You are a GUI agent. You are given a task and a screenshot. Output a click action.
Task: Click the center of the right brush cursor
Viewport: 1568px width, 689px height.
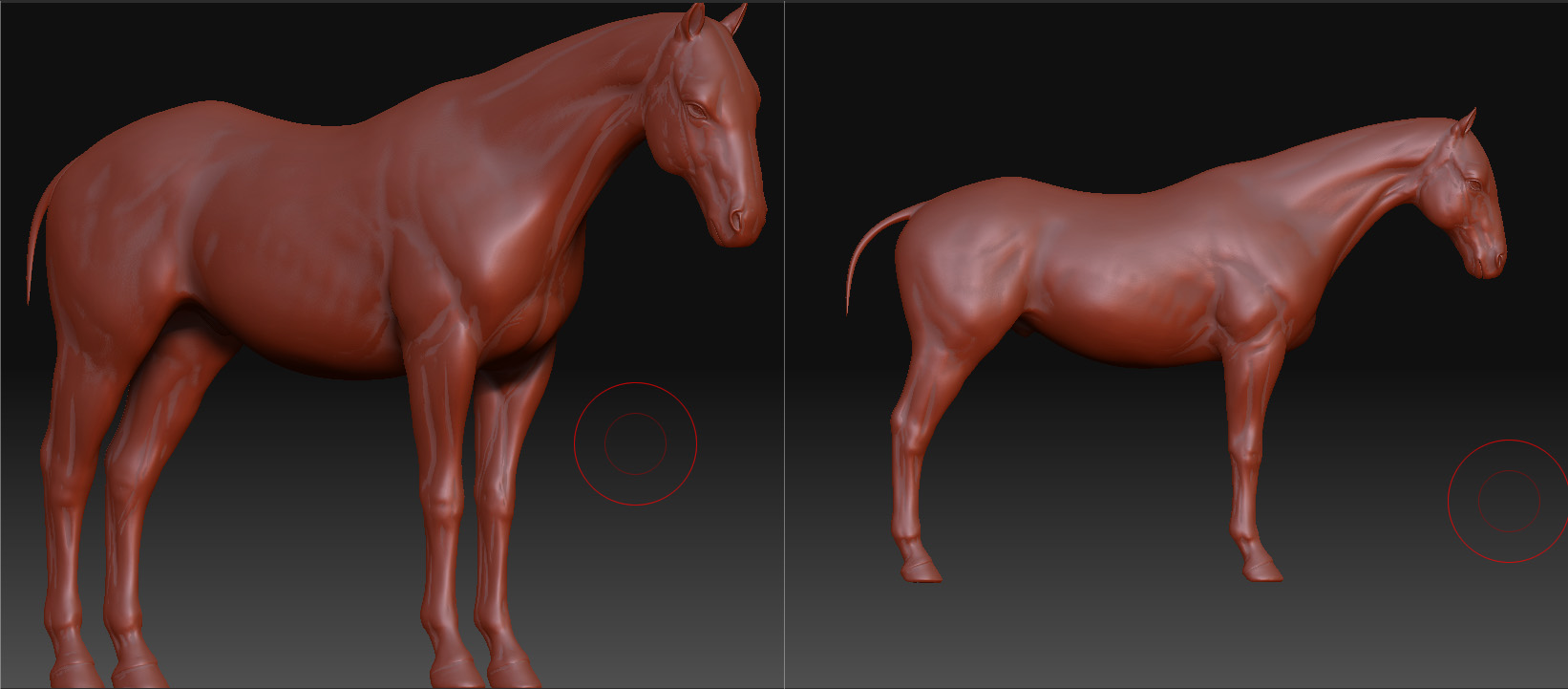pyautogui.click(x=1509, y=502)
